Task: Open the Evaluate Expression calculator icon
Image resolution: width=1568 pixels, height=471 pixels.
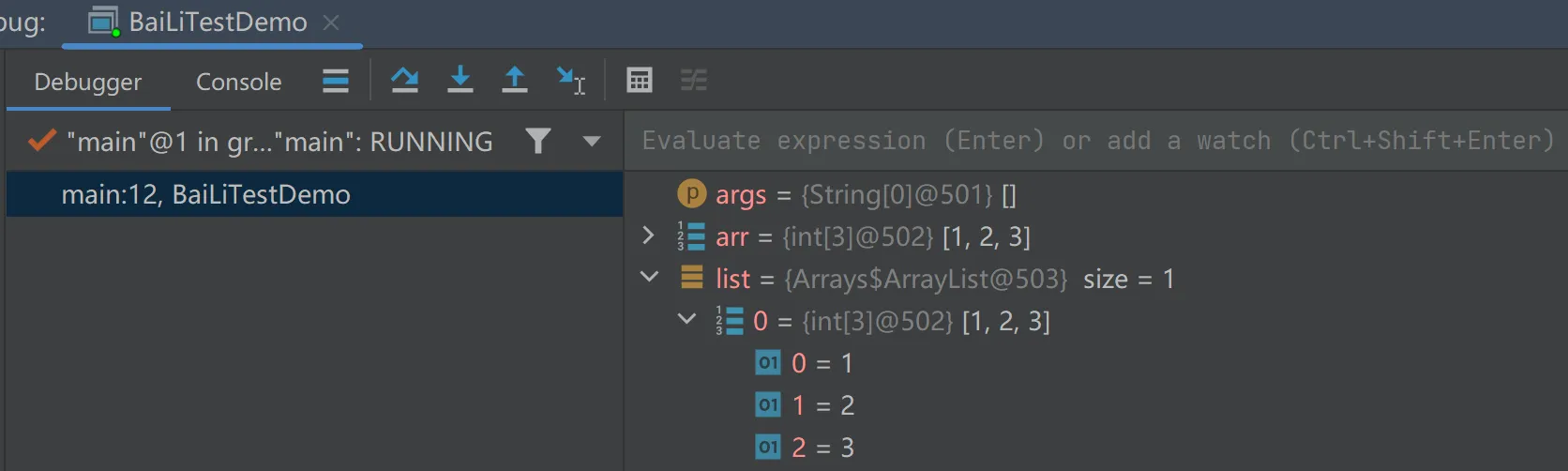Action: 639,81
